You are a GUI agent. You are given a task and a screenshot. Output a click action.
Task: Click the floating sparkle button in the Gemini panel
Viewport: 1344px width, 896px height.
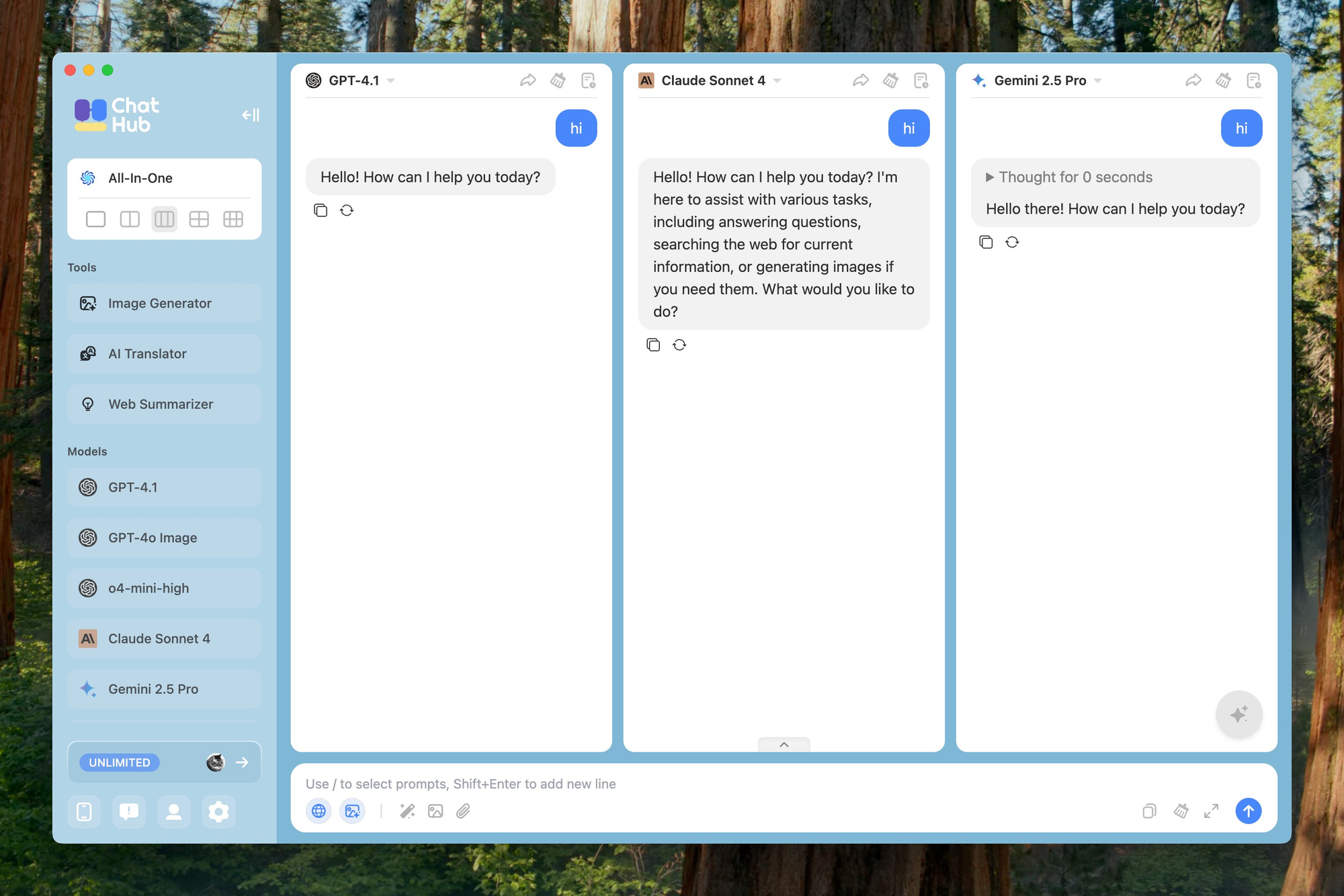pyautogui.click(x=1239, y=713)
